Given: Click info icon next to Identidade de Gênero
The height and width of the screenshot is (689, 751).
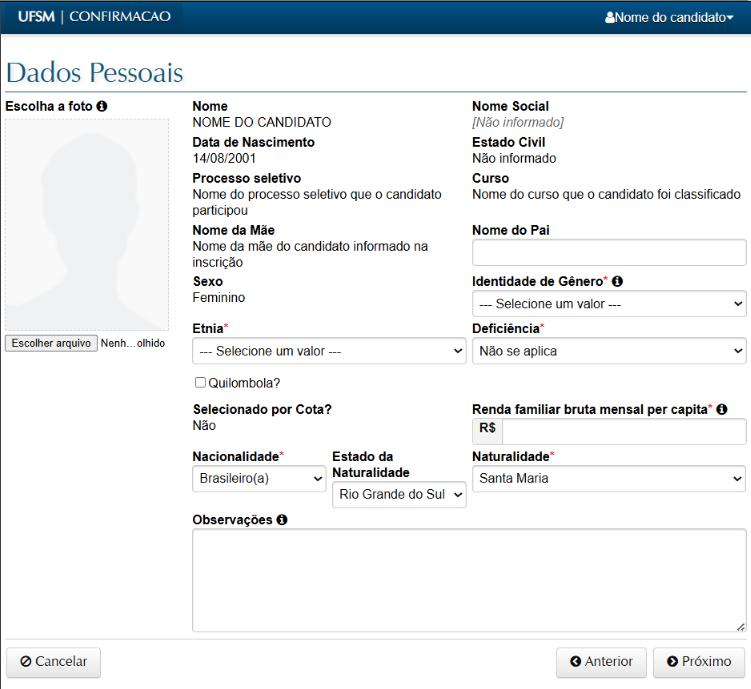Looking at the screenshot, I should (619, 282).
